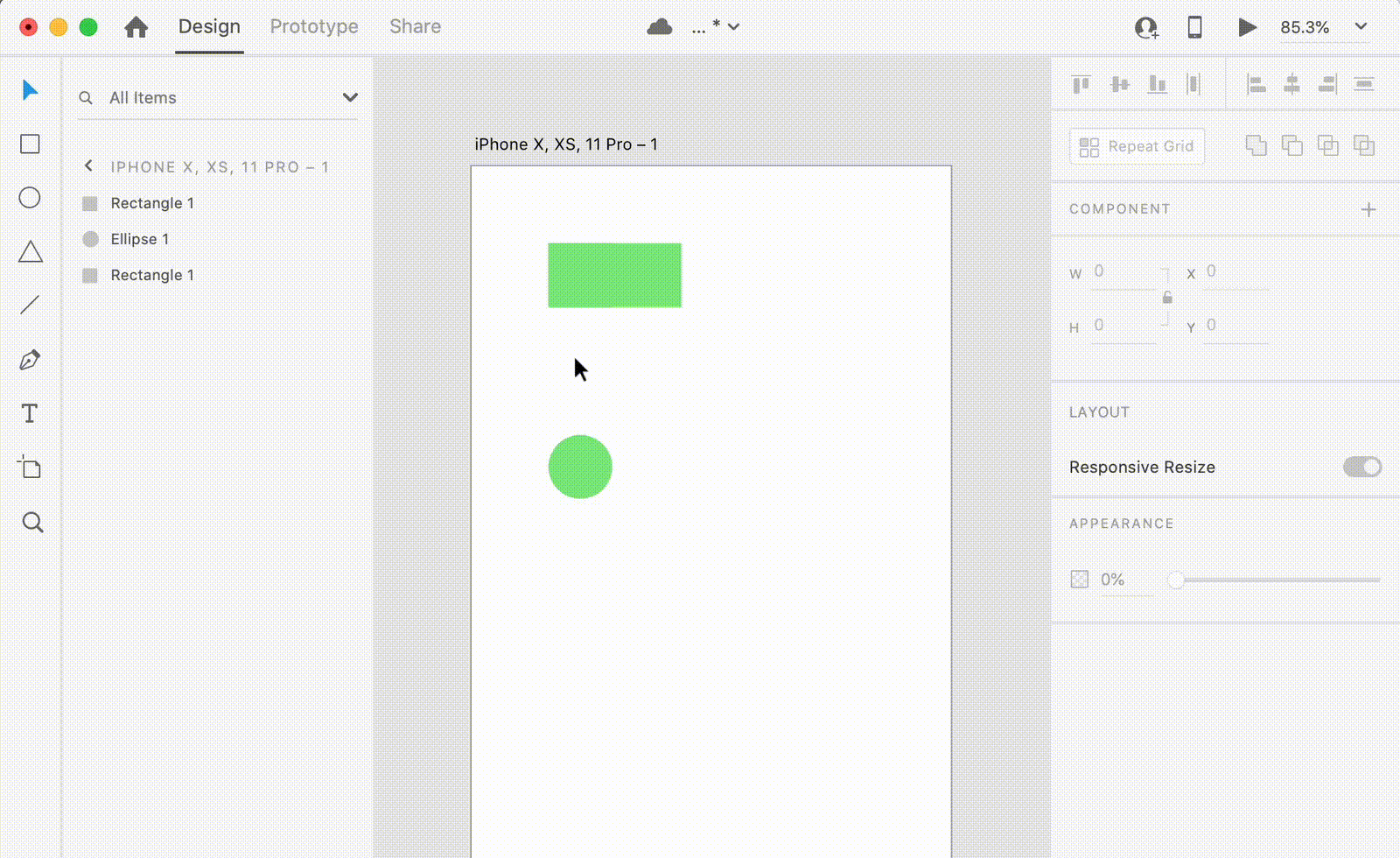Open the All Items filter dropdown
The width and height of the screenshot is (1400, 858).
point(350,97)
